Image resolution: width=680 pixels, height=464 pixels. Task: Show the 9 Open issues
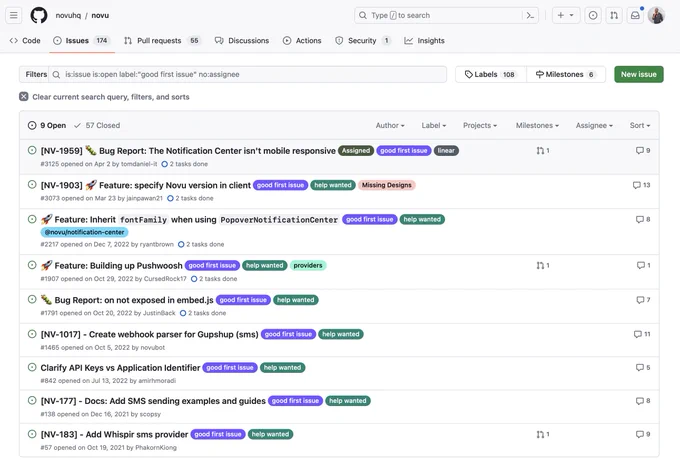pyautogui.click(x=47, y=125)
